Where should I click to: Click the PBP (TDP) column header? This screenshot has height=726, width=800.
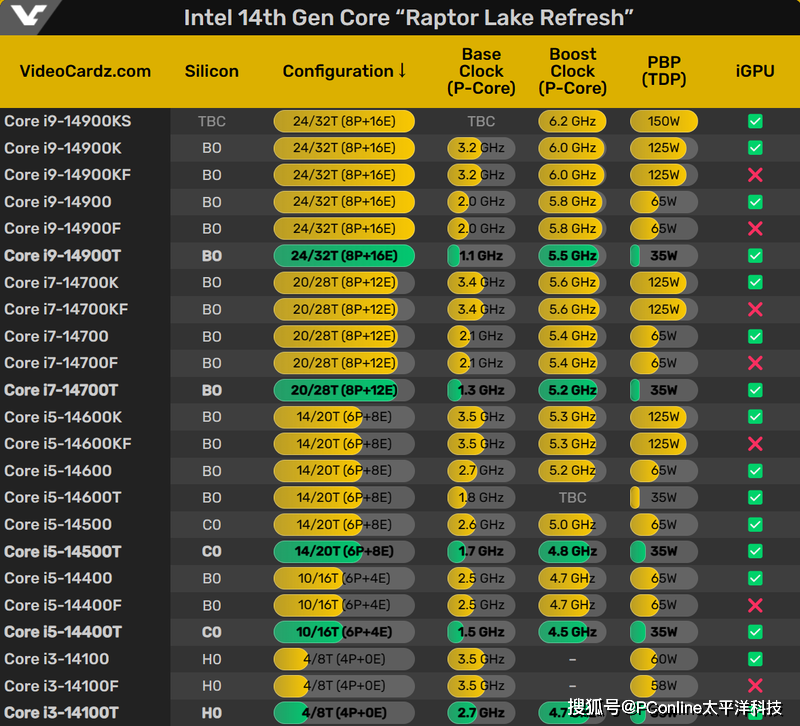[664, 71]
